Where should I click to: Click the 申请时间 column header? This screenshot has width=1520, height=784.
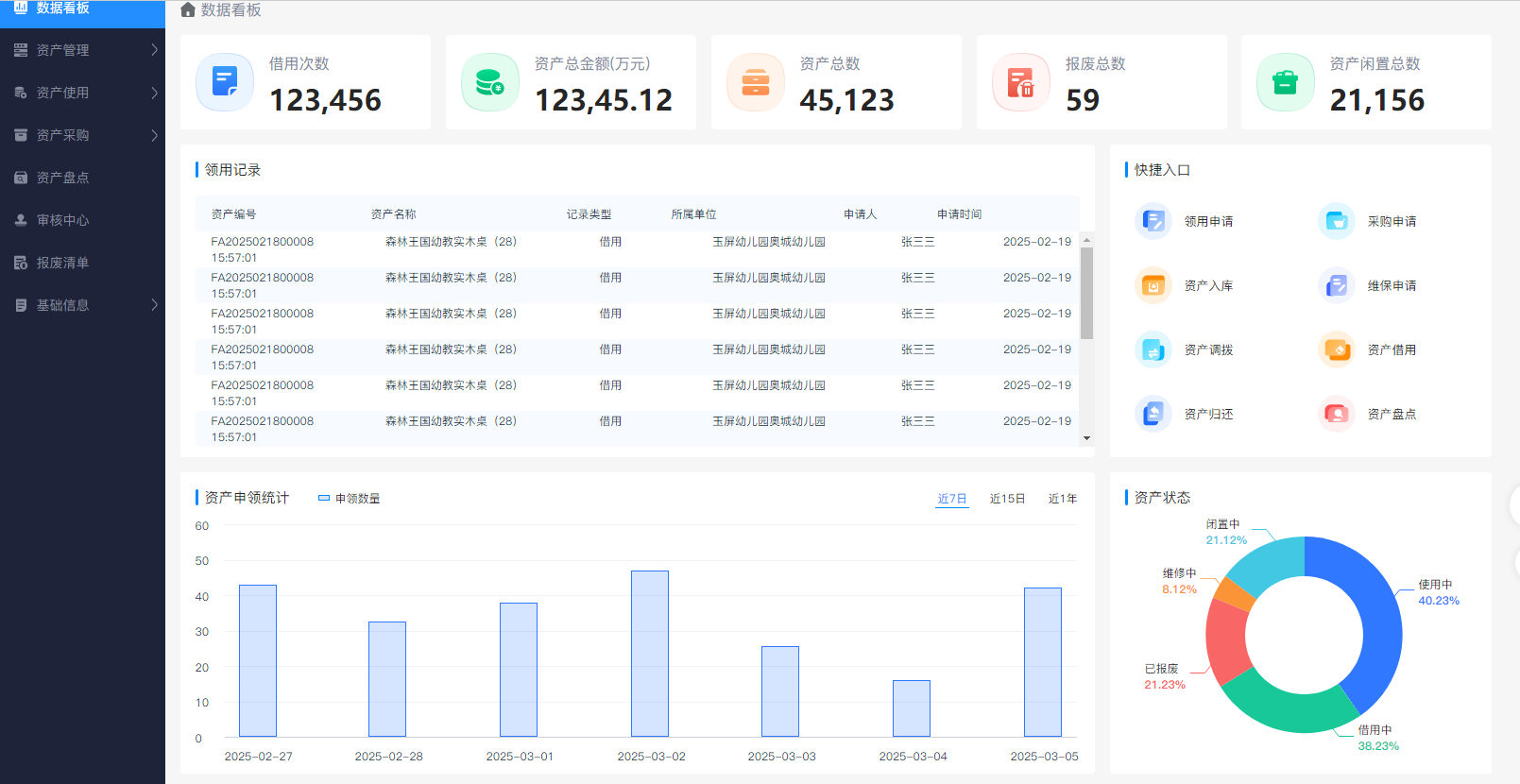(959, 214)
